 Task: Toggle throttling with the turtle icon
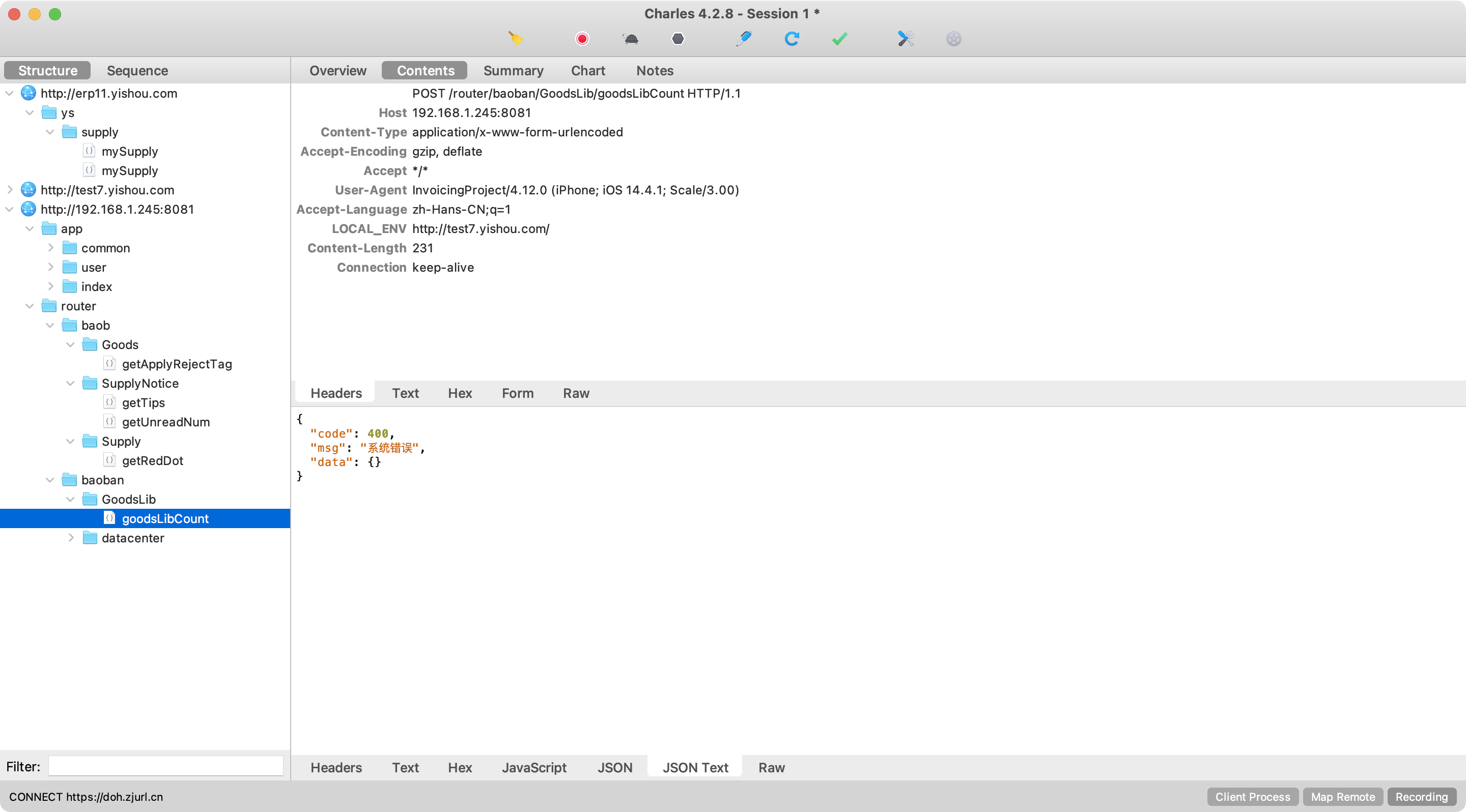(631, 39)
